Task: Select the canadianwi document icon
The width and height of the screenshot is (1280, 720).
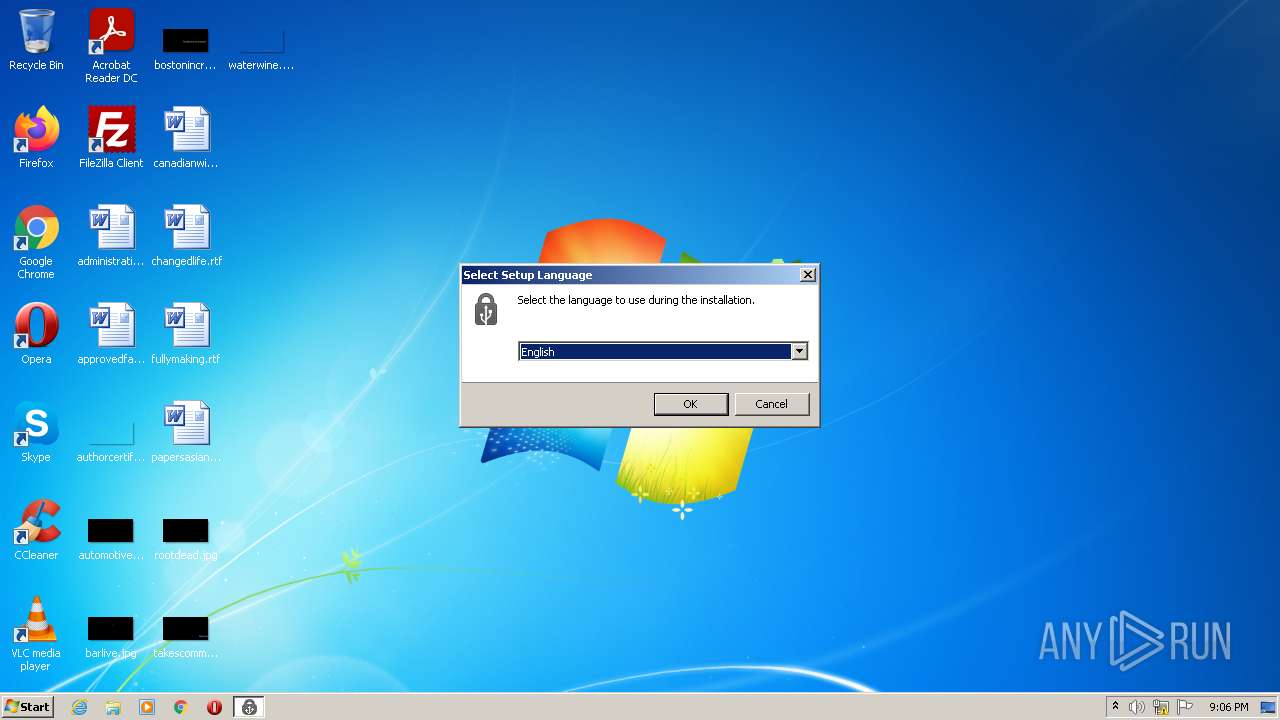Action: pyautogui.click(x=186, y=138)
